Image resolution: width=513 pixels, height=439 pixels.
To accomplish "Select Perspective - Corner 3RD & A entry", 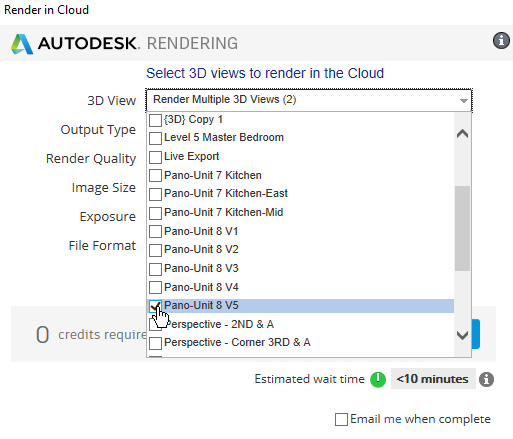I will [x=300, y=342].
